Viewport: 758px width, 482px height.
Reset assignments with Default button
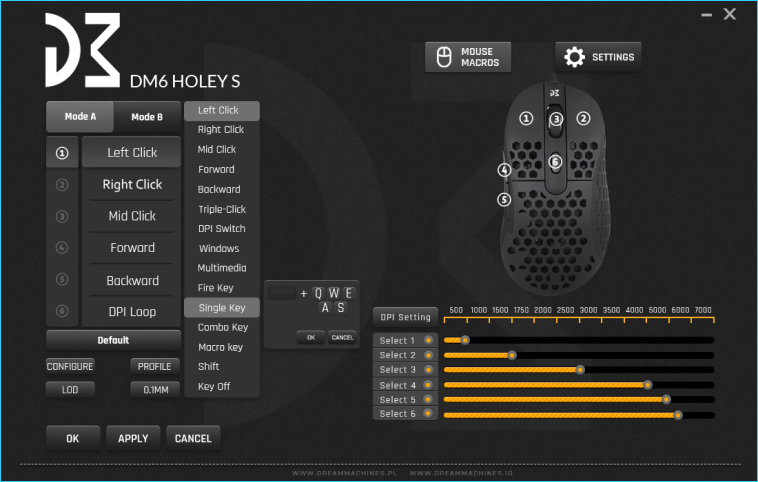(113, 340)
